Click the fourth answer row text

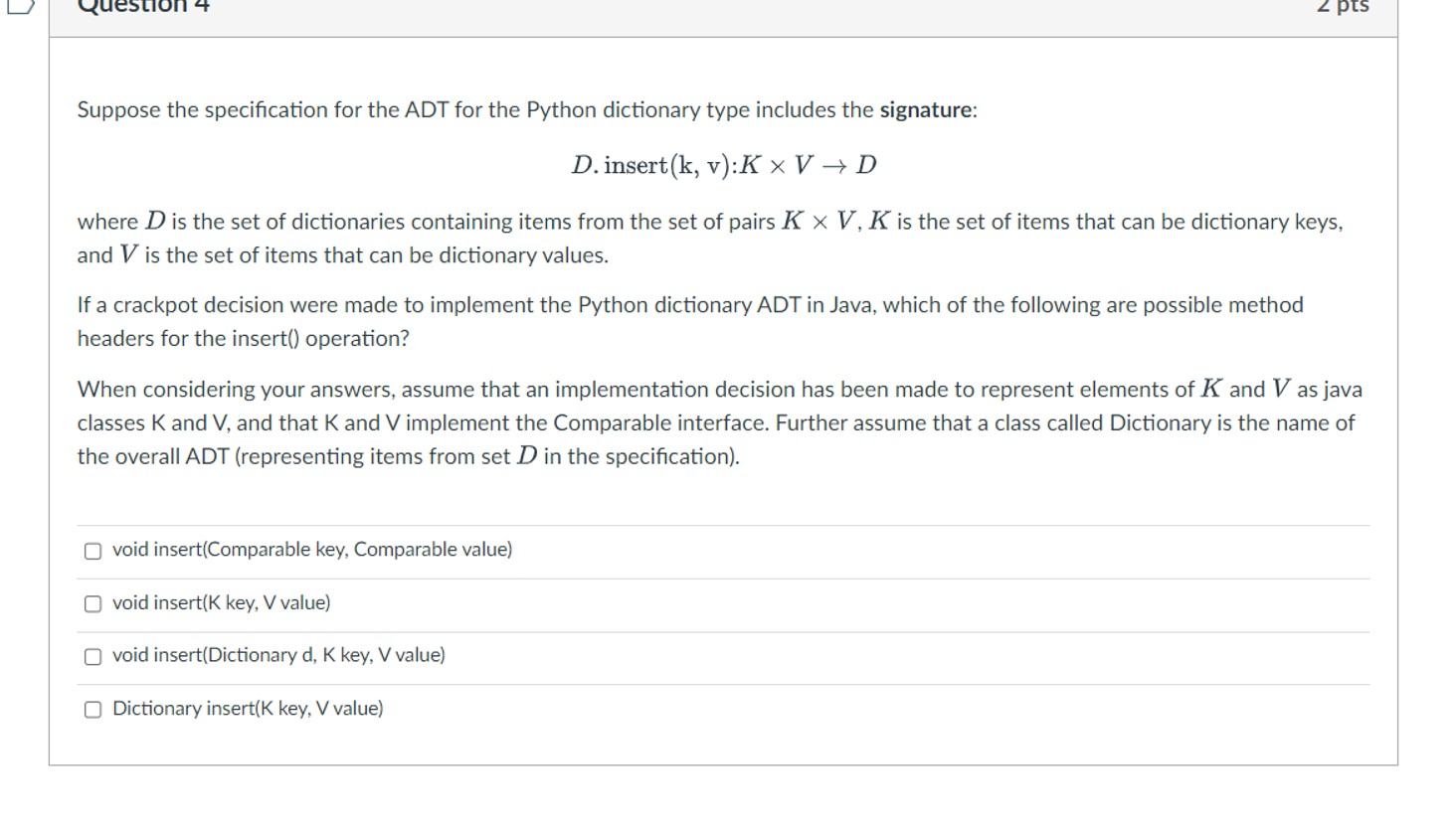coord(249,707)
